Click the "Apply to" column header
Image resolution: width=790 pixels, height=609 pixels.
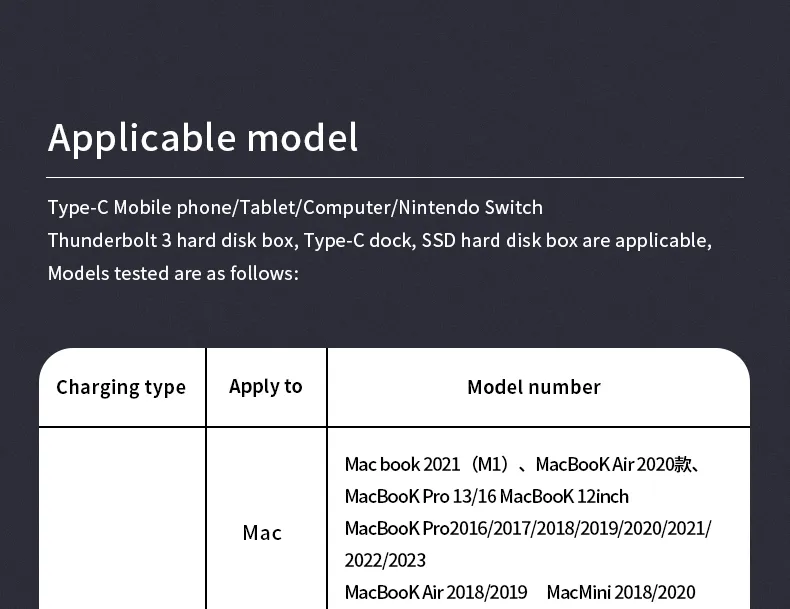(266, 387)
